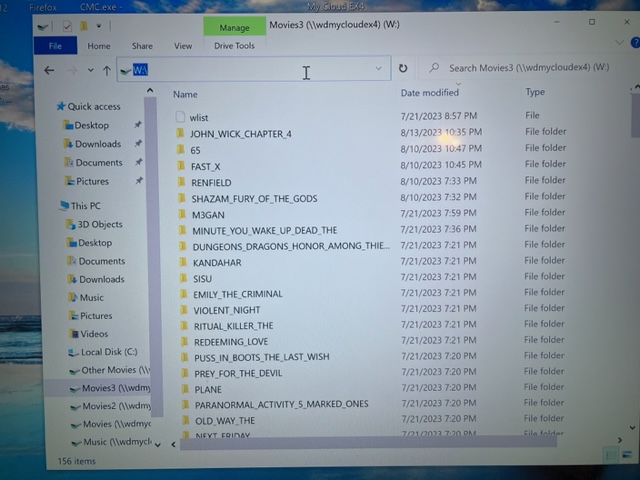Select the KANDAHAR folder icon
640x480 pixels.
183,262
